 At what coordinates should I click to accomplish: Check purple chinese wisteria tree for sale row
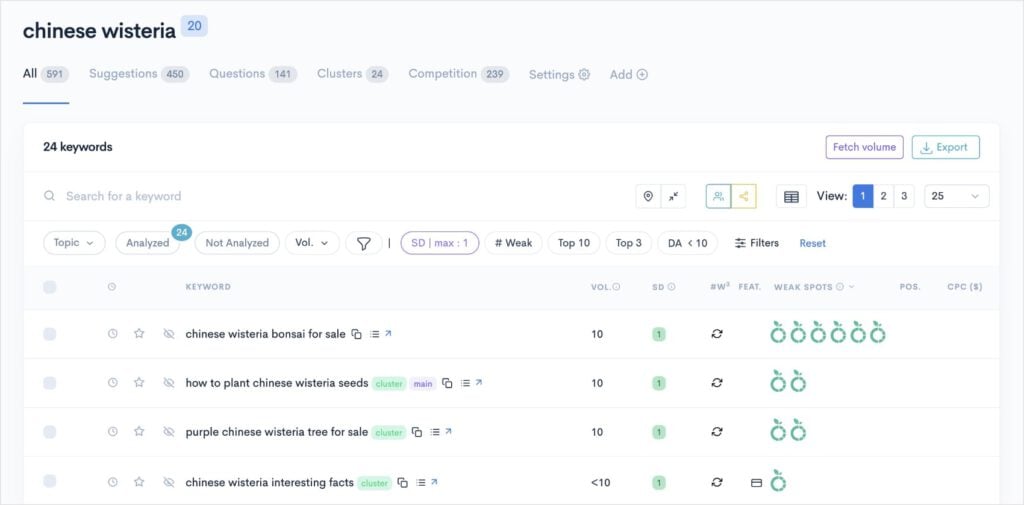coord(50,432)
